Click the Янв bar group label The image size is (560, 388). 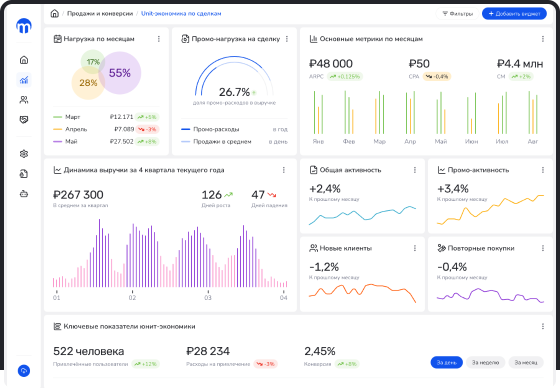(x=318, y=141)
